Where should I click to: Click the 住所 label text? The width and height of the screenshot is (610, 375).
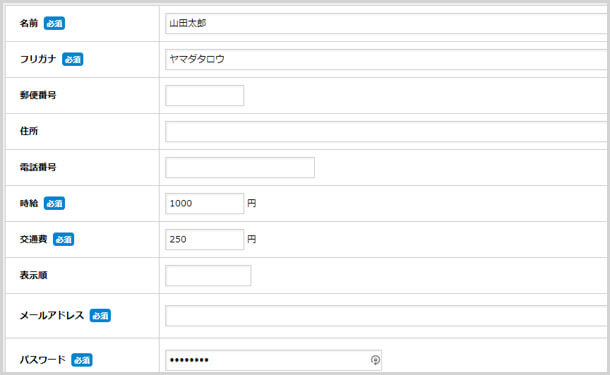(x=29, y=131)
